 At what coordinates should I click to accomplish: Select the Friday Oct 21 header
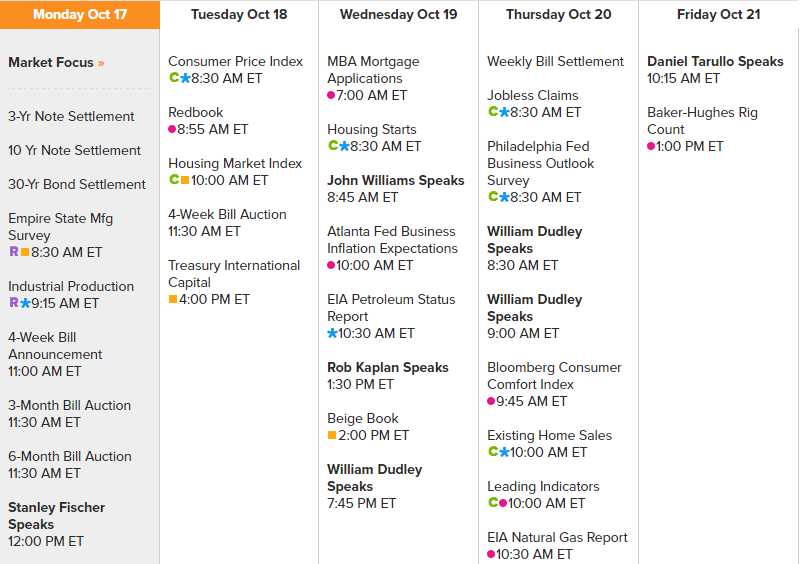coord(718,14)
